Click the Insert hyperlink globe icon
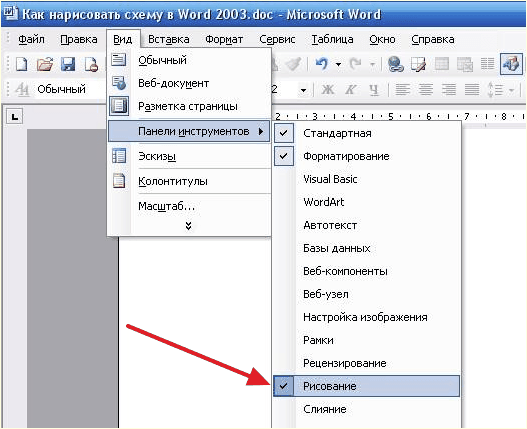 [395, 64]
